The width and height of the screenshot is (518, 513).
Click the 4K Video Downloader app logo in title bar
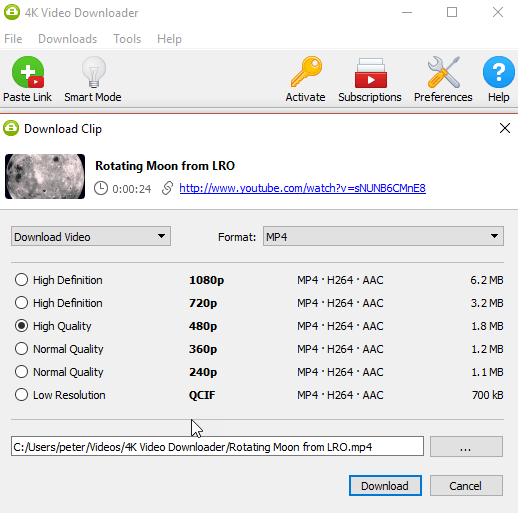[12, 12]
